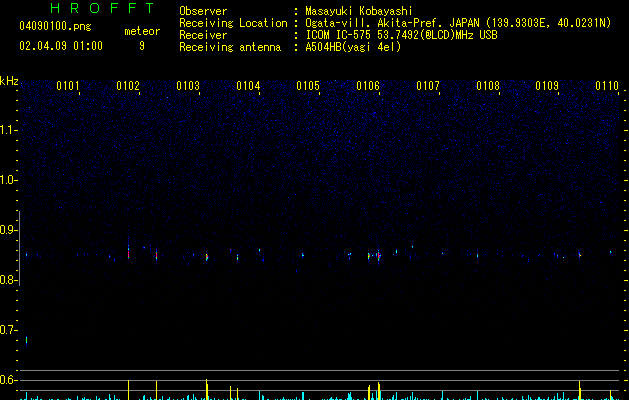Viewport: 629px width, 400px height.
Task: Click the ICOM IC-575 receiver text
Action: [x=401, y=35]
